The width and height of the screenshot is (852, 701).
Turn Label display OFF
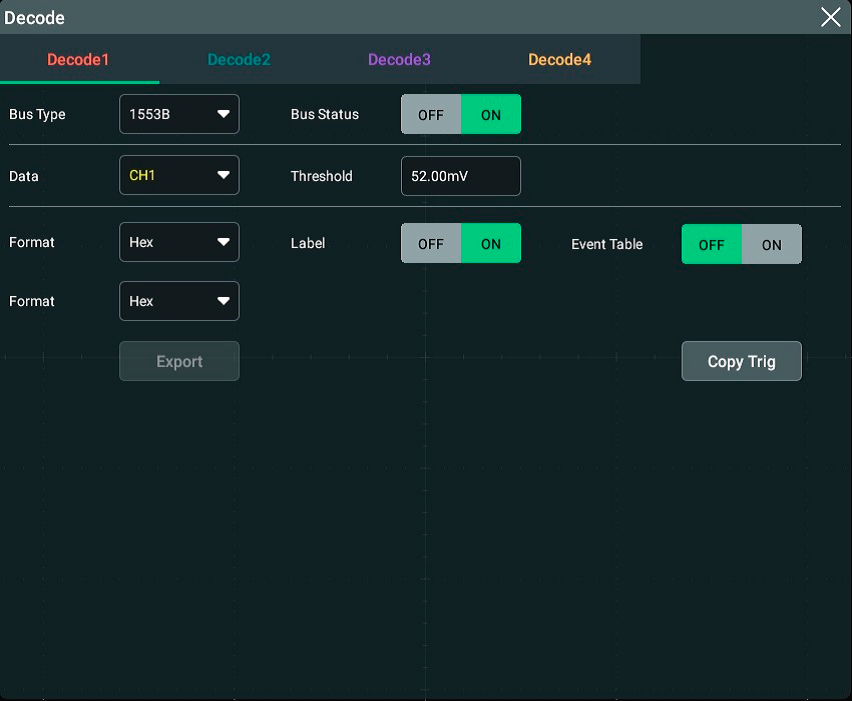coord(431,244)
